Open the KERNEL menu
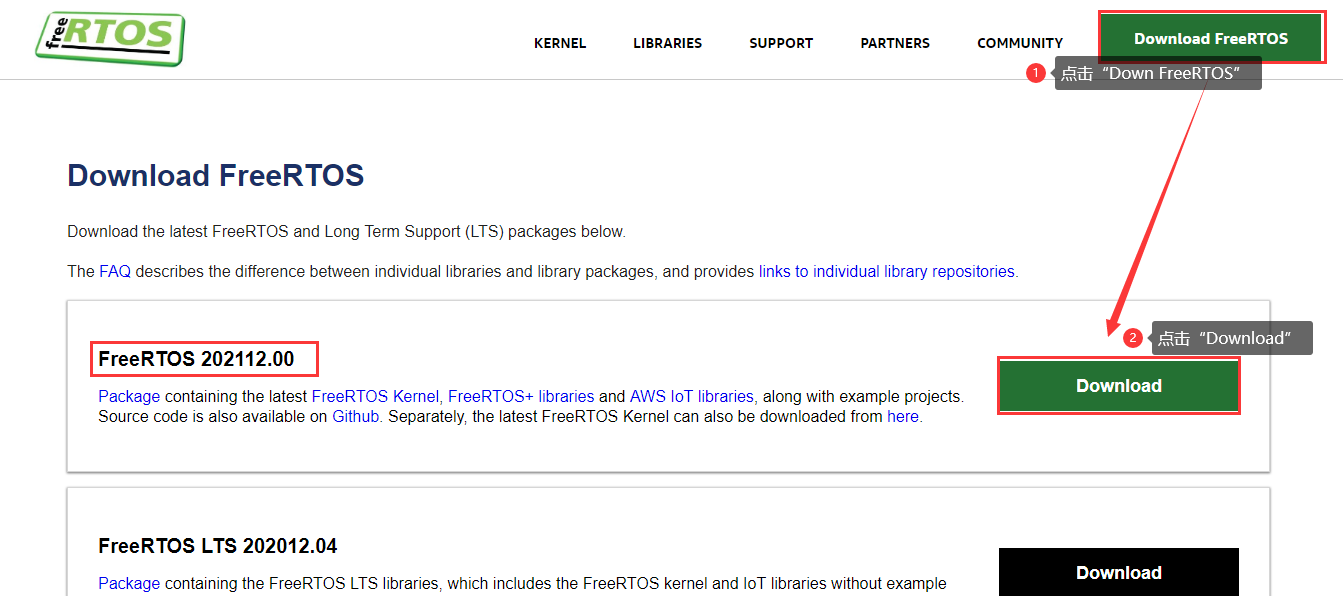Image resolution: width=1343 pixels, height=596 pixels. click(560, 43)
